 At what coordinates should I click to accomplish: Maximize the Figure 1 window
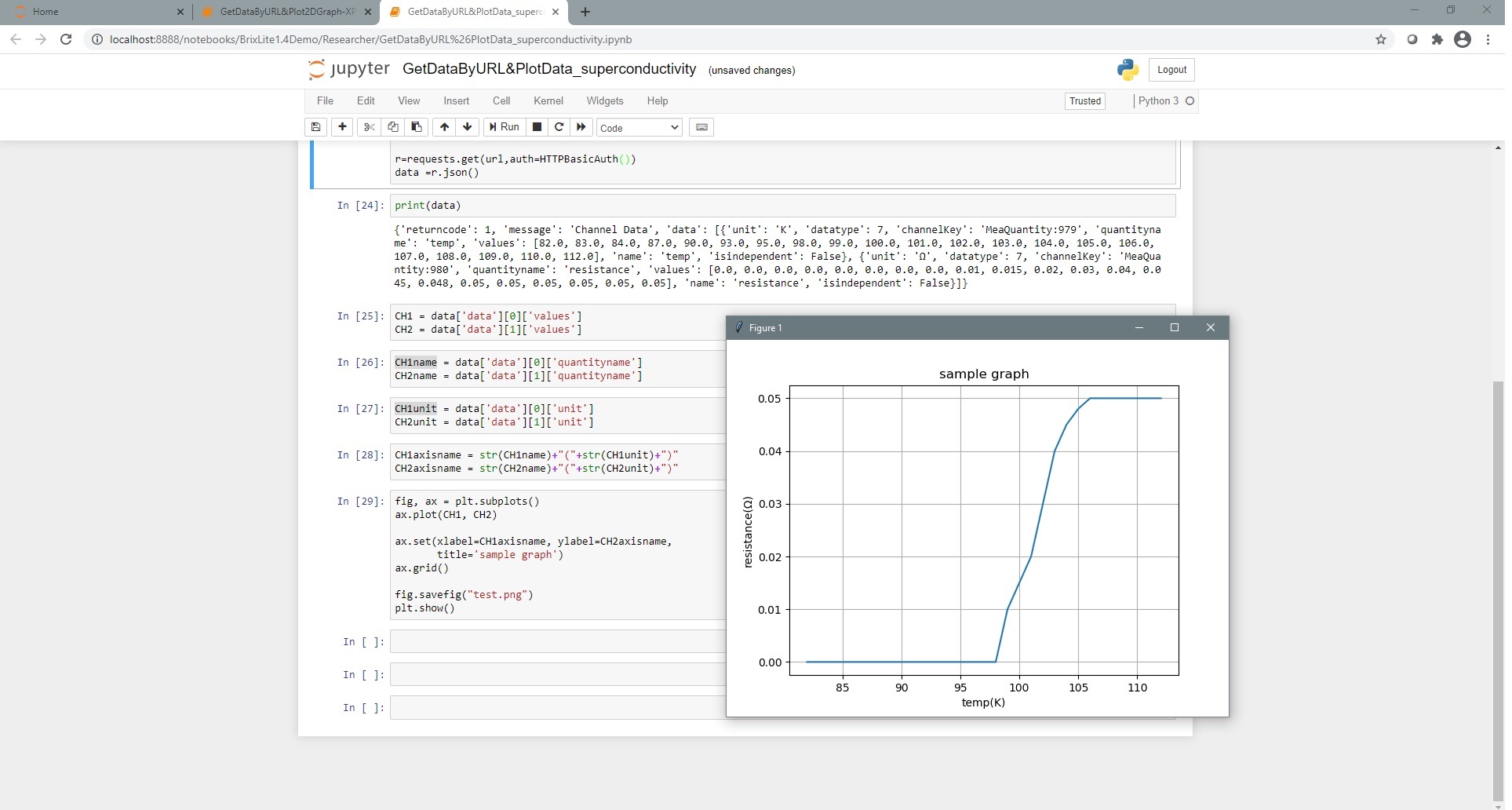click(1175, 328)
